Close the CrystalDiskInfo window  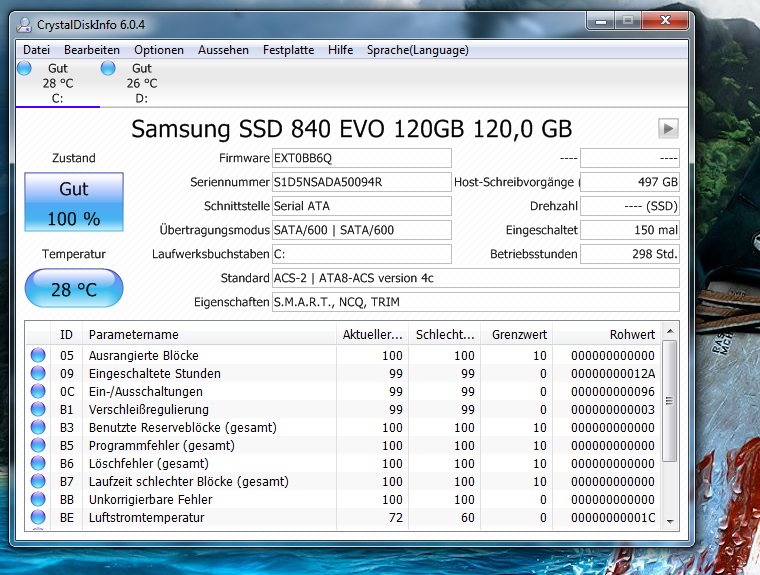pyautogui.click(x=665, y=20)
